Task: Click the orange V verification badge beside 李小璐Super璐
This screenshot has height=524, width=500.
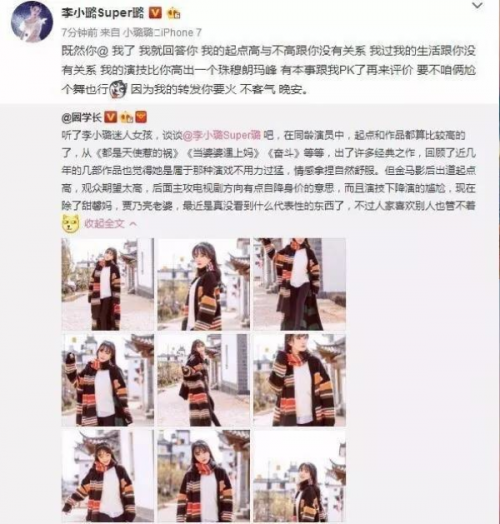Action: click(x=155, y=13)
